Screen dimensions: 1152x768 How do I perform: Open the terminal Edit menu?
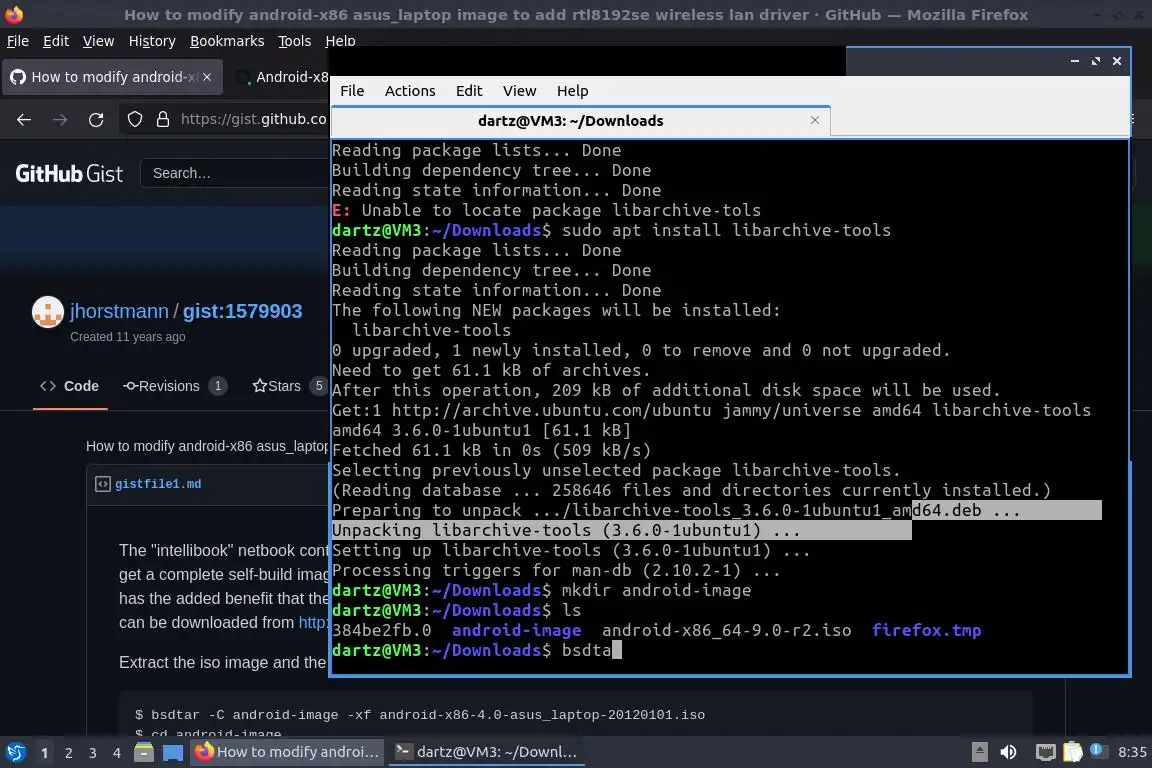pos(469,90)
